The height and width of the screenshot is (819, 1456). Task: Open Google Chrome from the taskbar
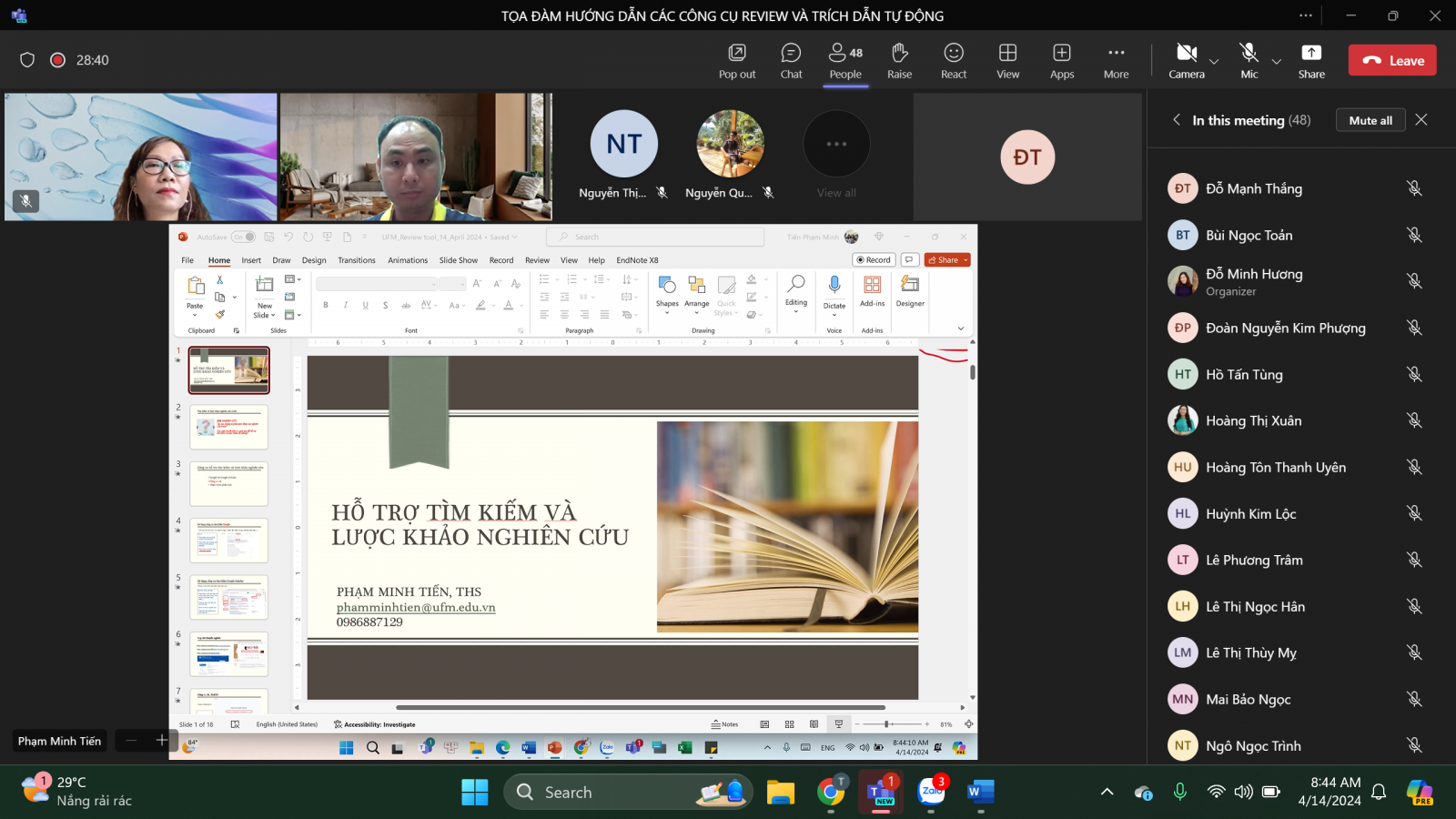point(830,793)
